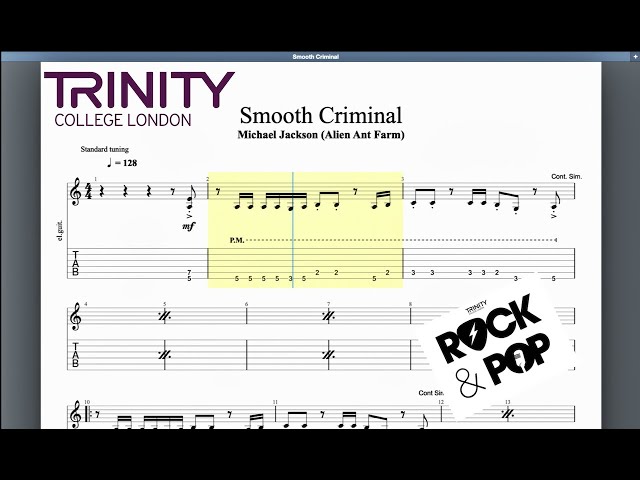Click the fret 3 tab note in highlighted bar
The width and height of the screenshot is (640, 480).
pyautogui.click(x=291, y=279)
